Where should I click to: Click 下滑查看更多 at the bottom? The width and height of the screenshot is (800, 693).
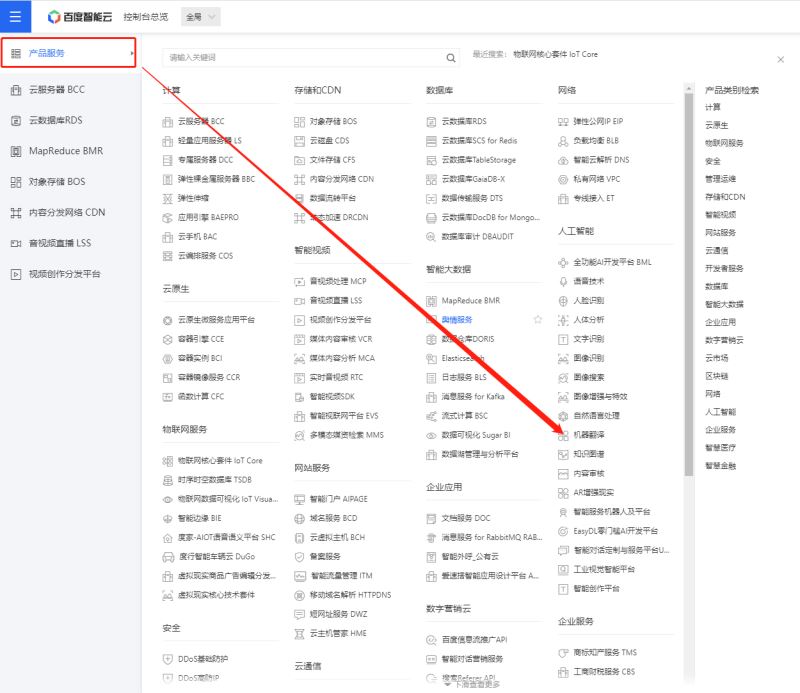coord(472,684)
